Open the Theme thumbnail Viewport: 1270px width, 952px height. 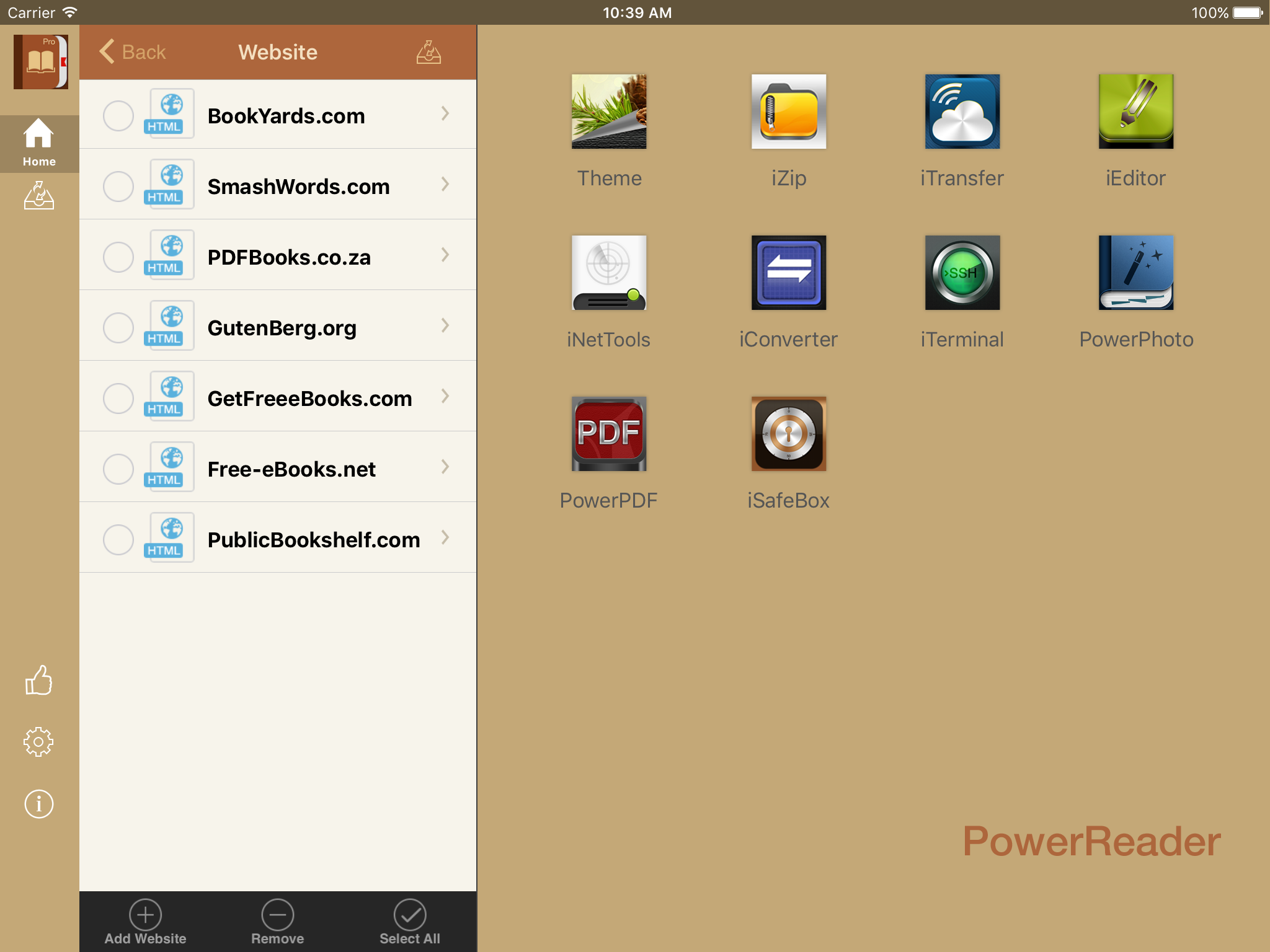click(608, 112)
